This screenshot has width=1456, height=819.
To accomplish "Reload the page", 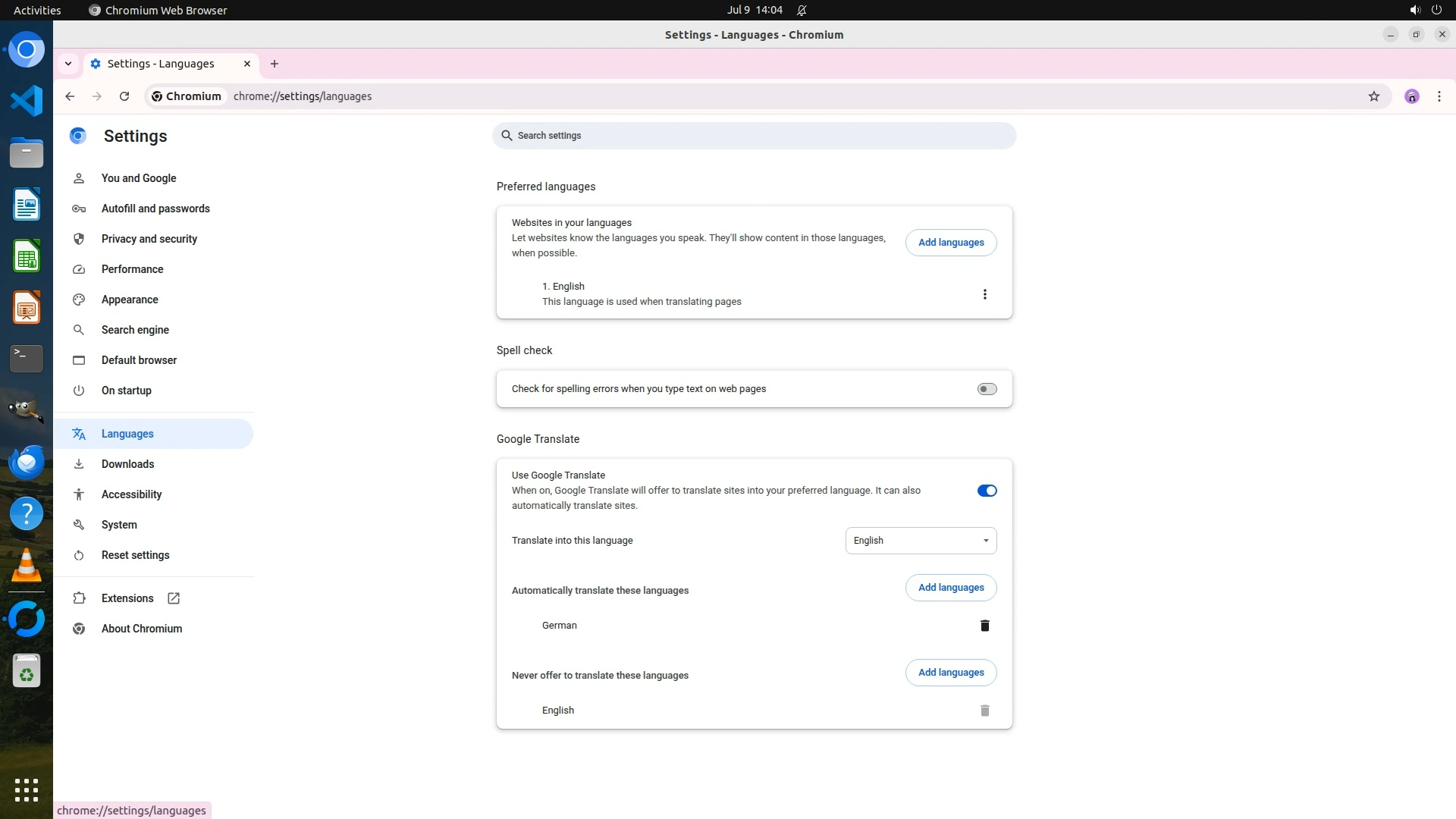I will (124, 96).
